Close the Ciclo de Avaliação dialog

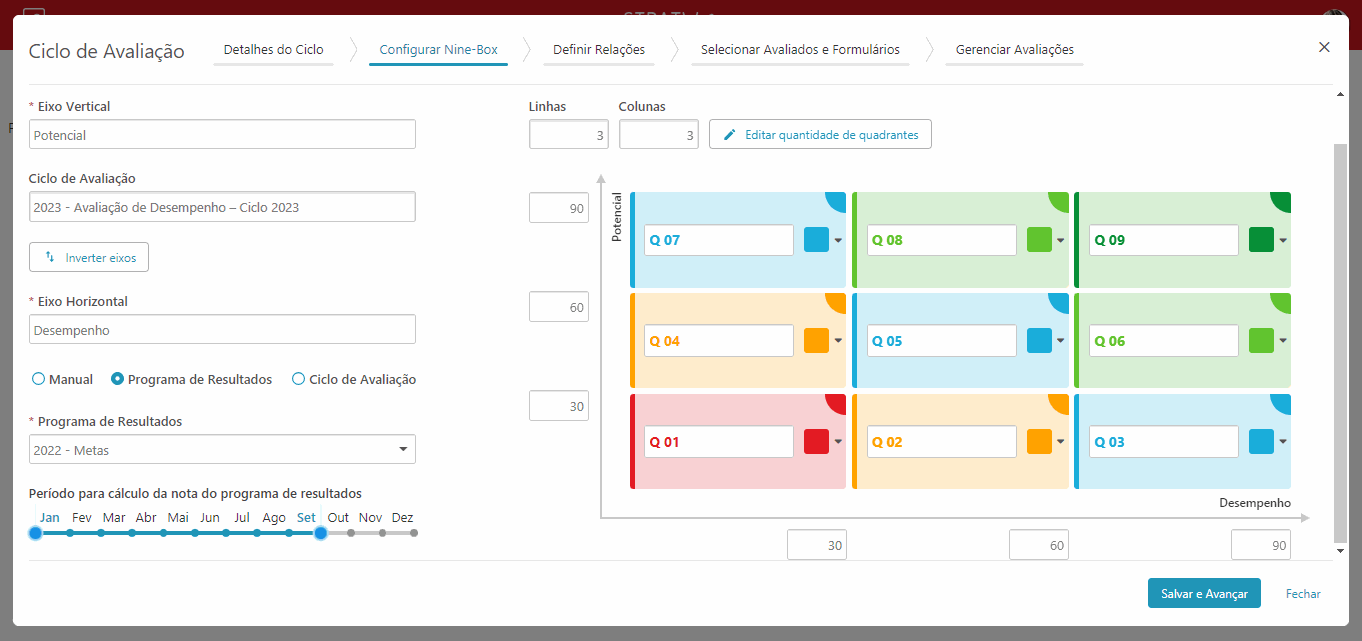point(1324,47)
